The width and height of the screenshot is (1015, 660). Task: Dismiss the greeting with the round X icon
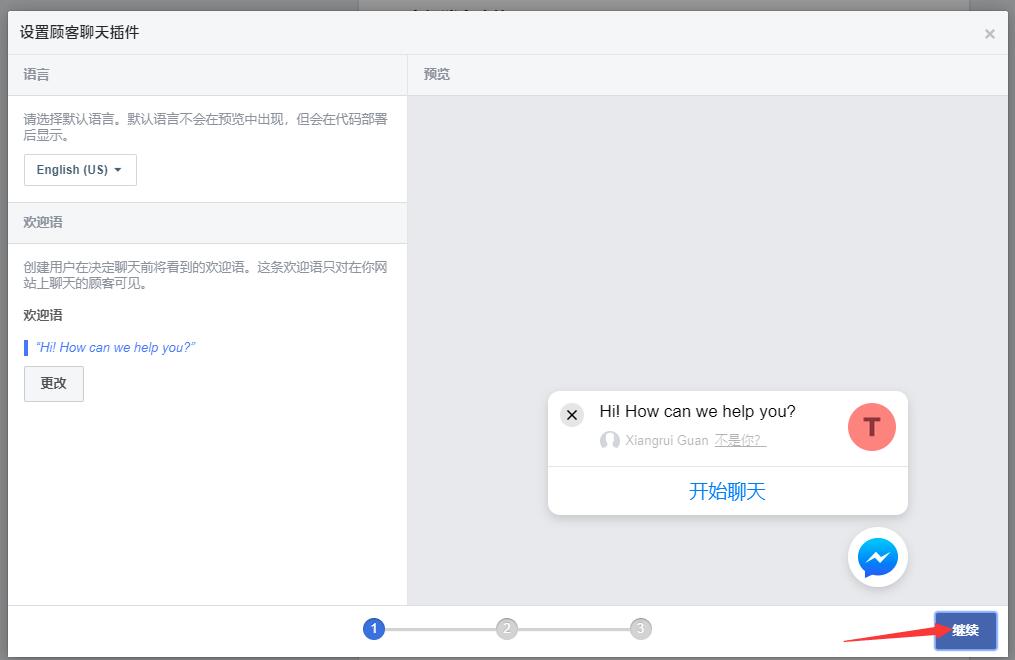(x=572, y=415)
